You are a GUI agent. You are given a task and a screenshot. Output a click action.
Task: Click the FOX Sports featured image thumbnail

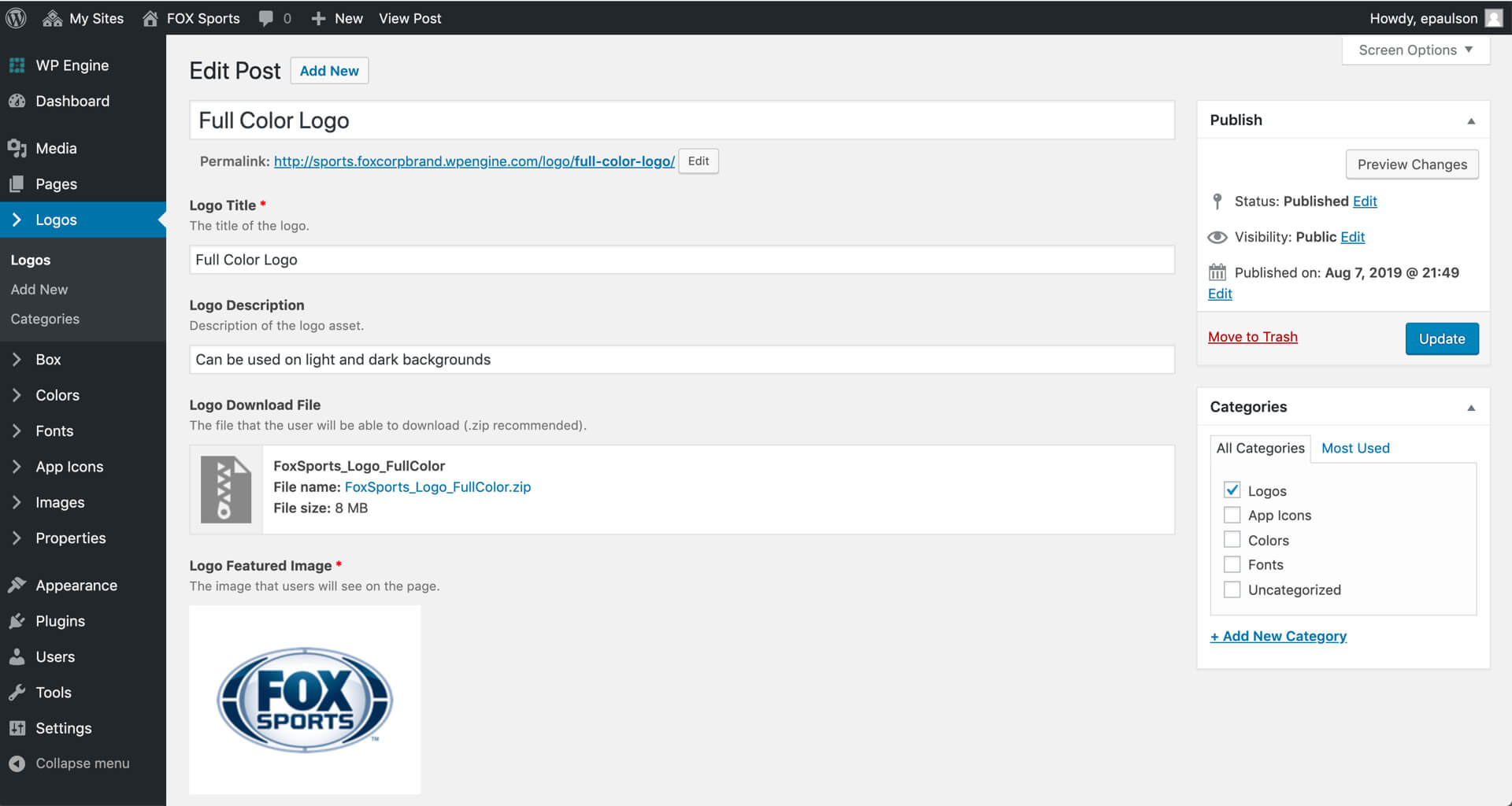[x=305, y=700]
